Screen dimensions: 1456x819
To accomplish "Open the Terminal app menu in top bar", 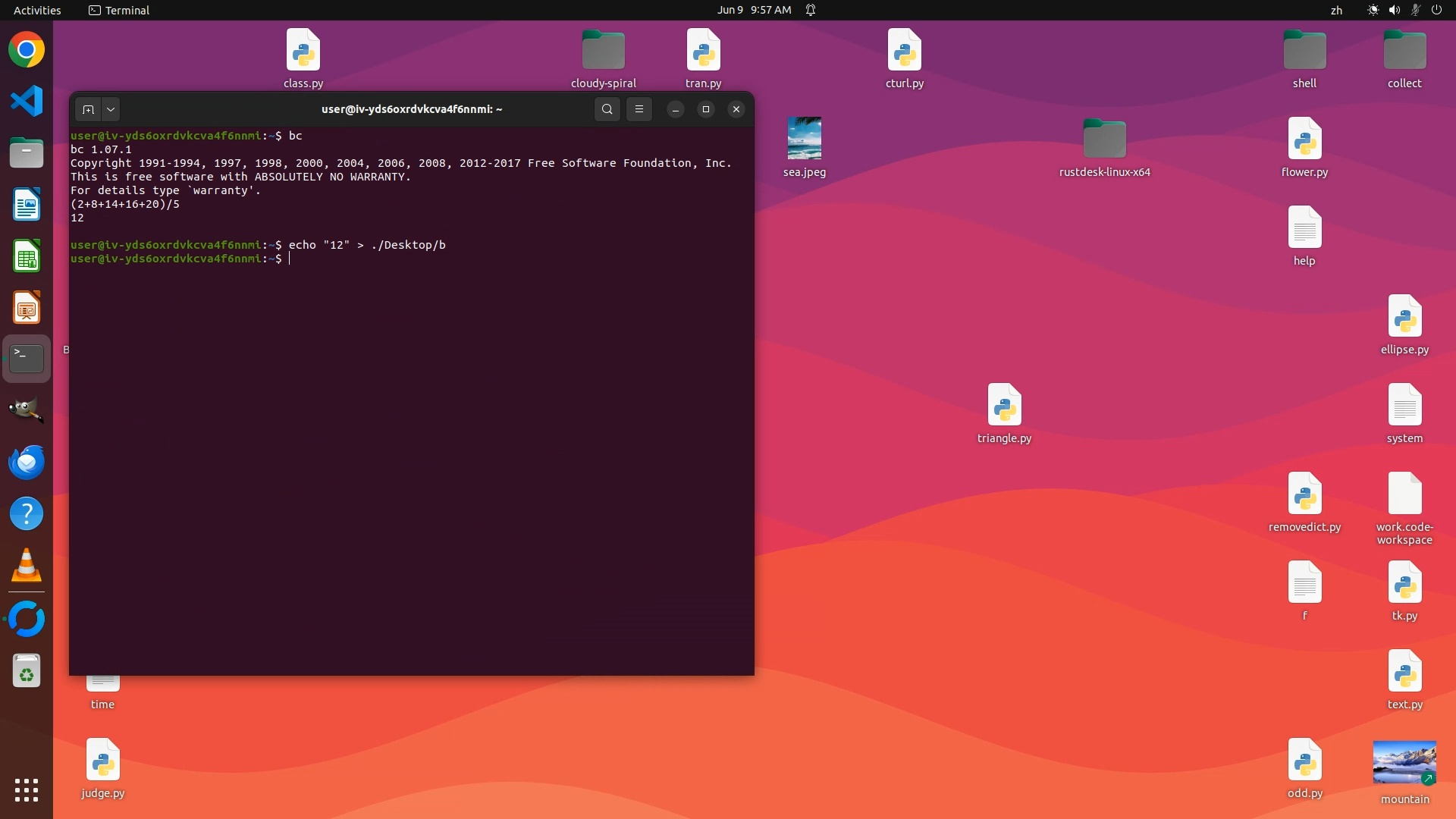I will tap(119, 10).
